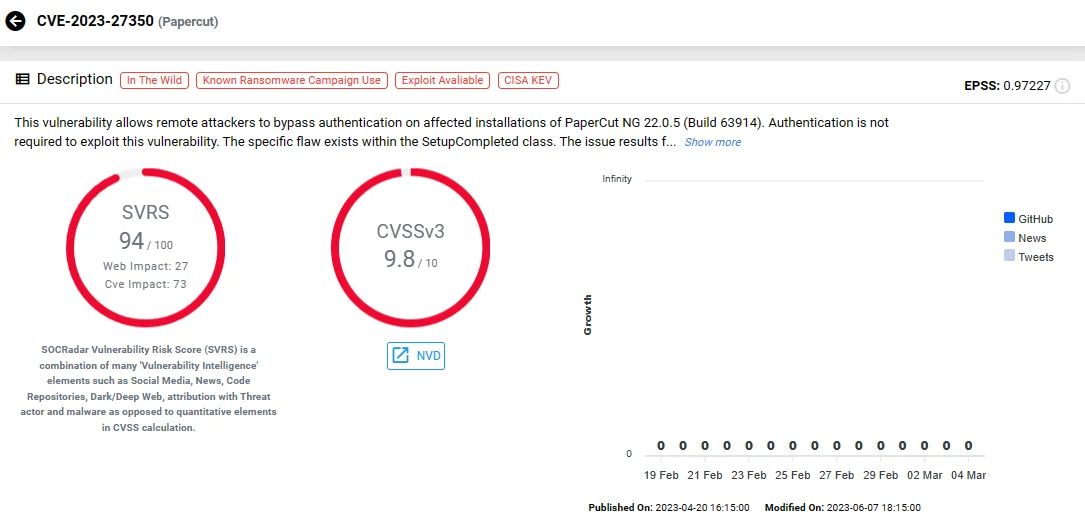Open the NVD external link button
Image resolution: width=1085 pixels, height=518 pixels.
[x=416, y=355]
